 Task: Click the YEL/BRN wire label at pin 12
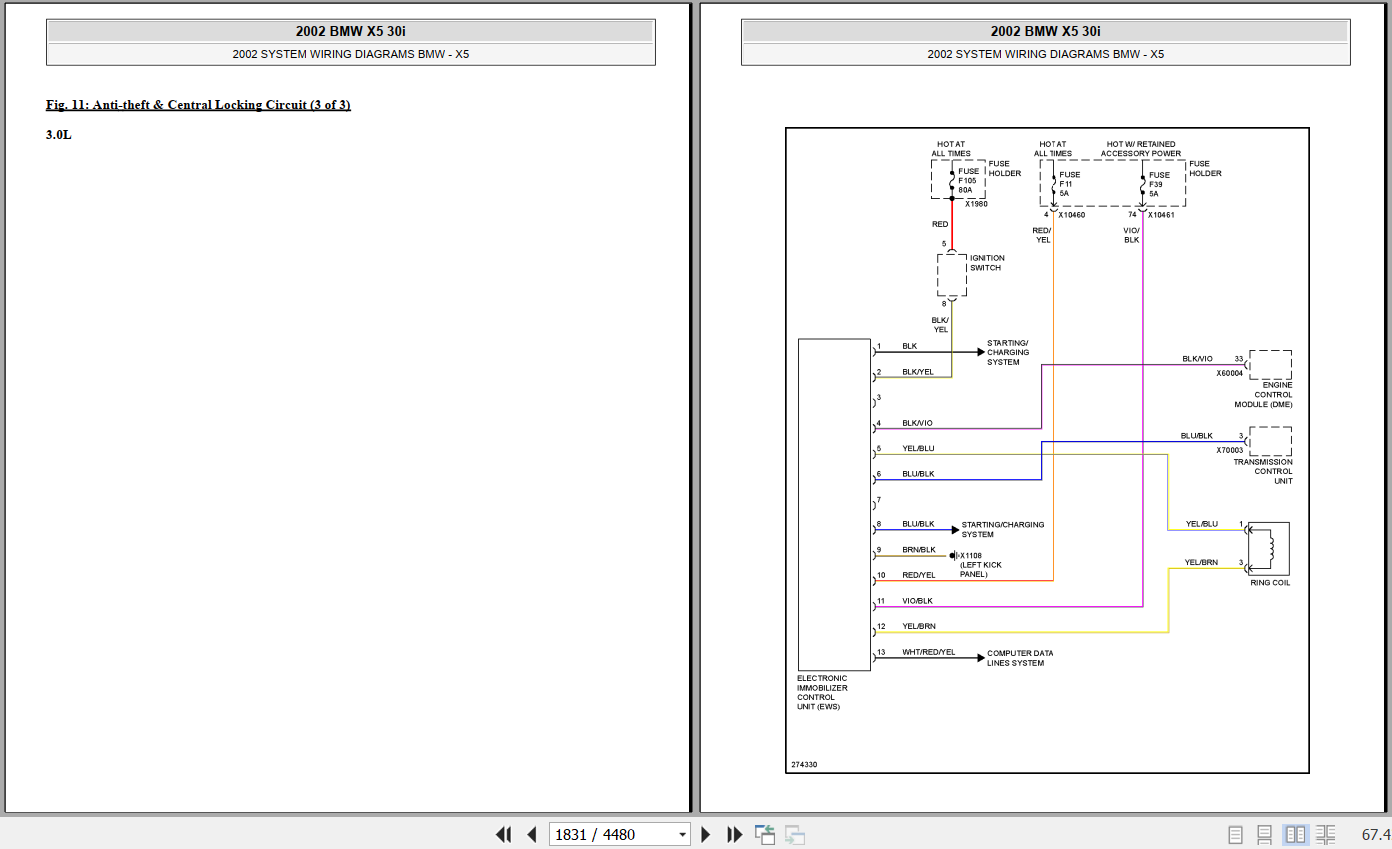point(920,627)
